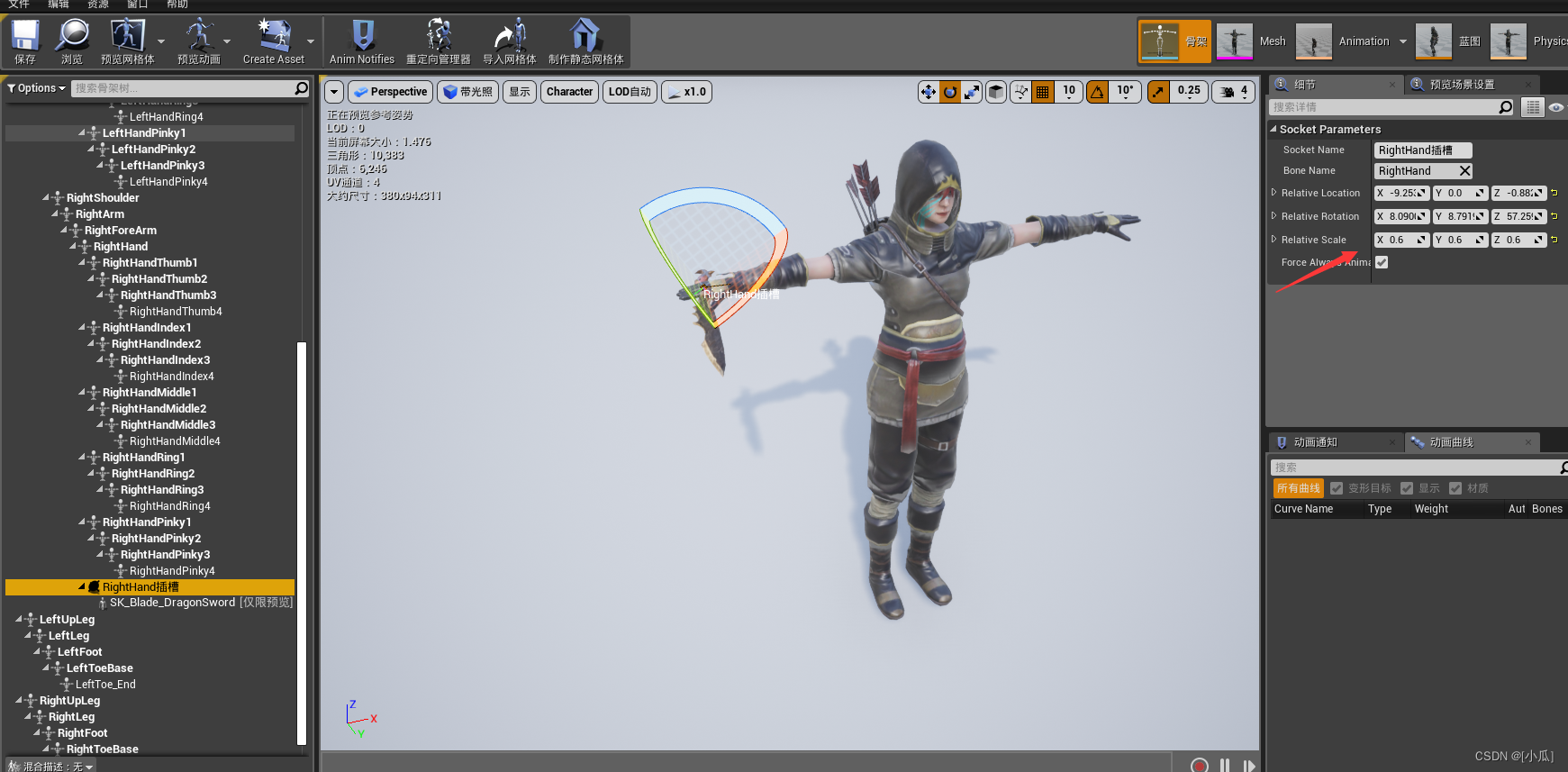
Task: Click the 带光照 lit mode button
Action: tap(468, 92)
